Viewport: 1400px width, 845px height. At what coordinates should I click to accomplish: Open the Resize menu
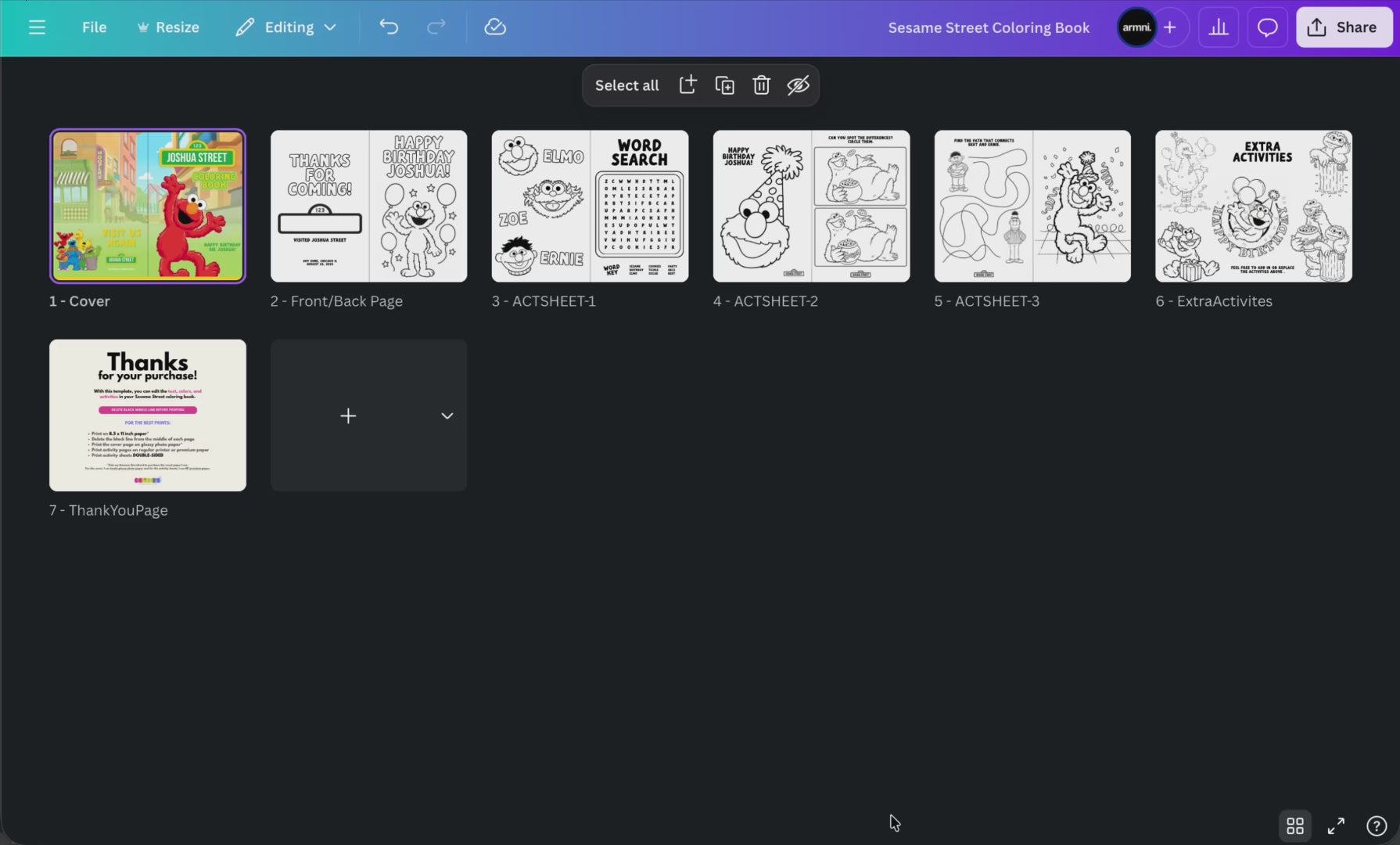click(x=168, y=27)
